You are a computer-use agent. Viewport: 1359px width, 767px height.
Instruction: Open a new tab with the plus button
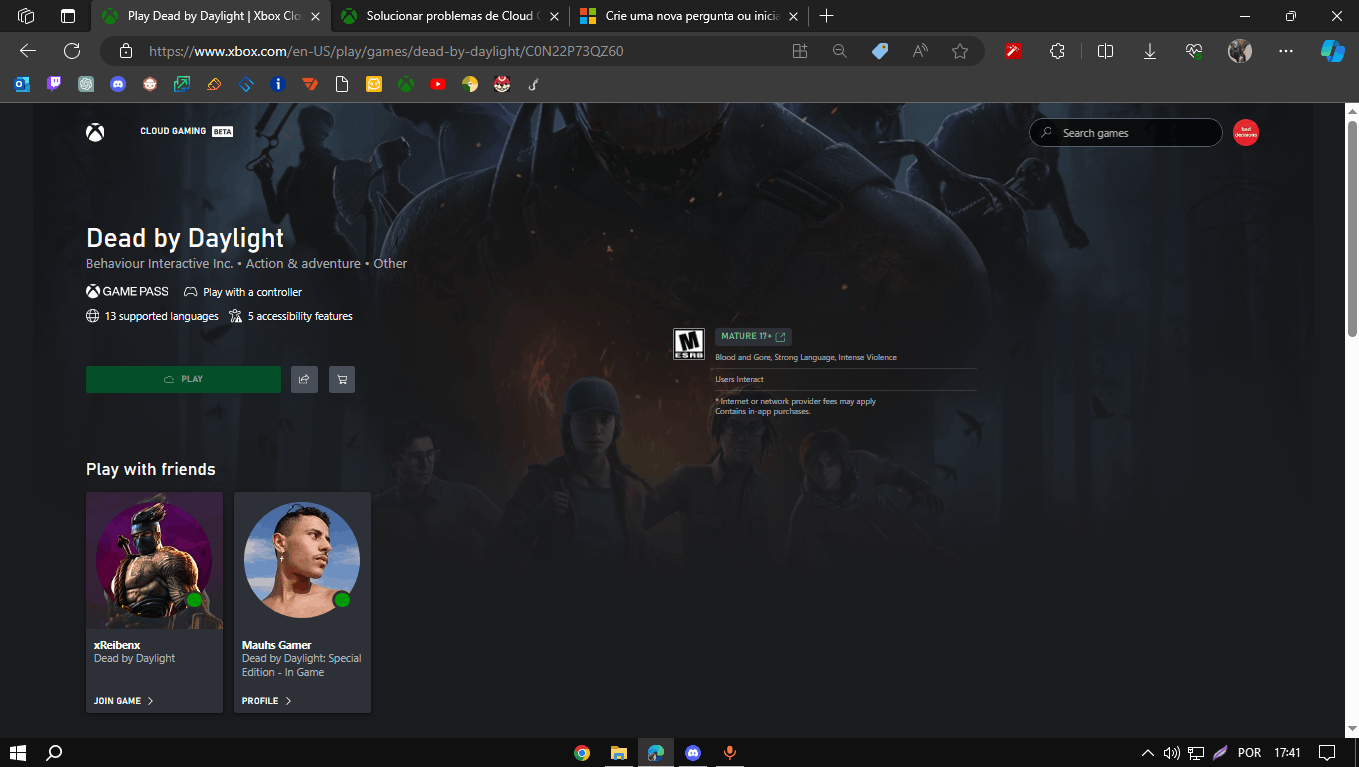click(x=827, y=16)
